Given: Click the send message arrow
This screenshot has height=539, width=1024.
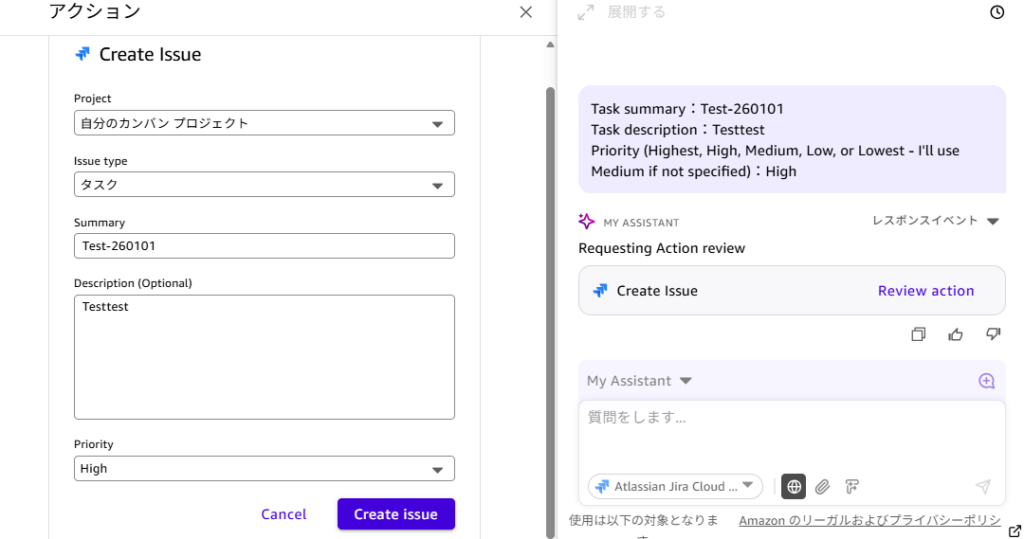Looking at the screenshot, I should click(982, 487).
